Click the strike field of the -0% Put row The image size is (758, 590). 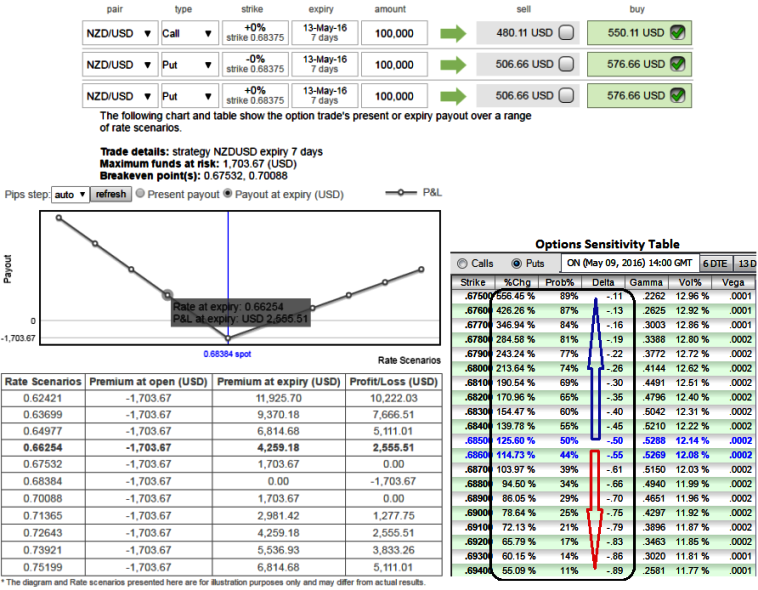255,64
